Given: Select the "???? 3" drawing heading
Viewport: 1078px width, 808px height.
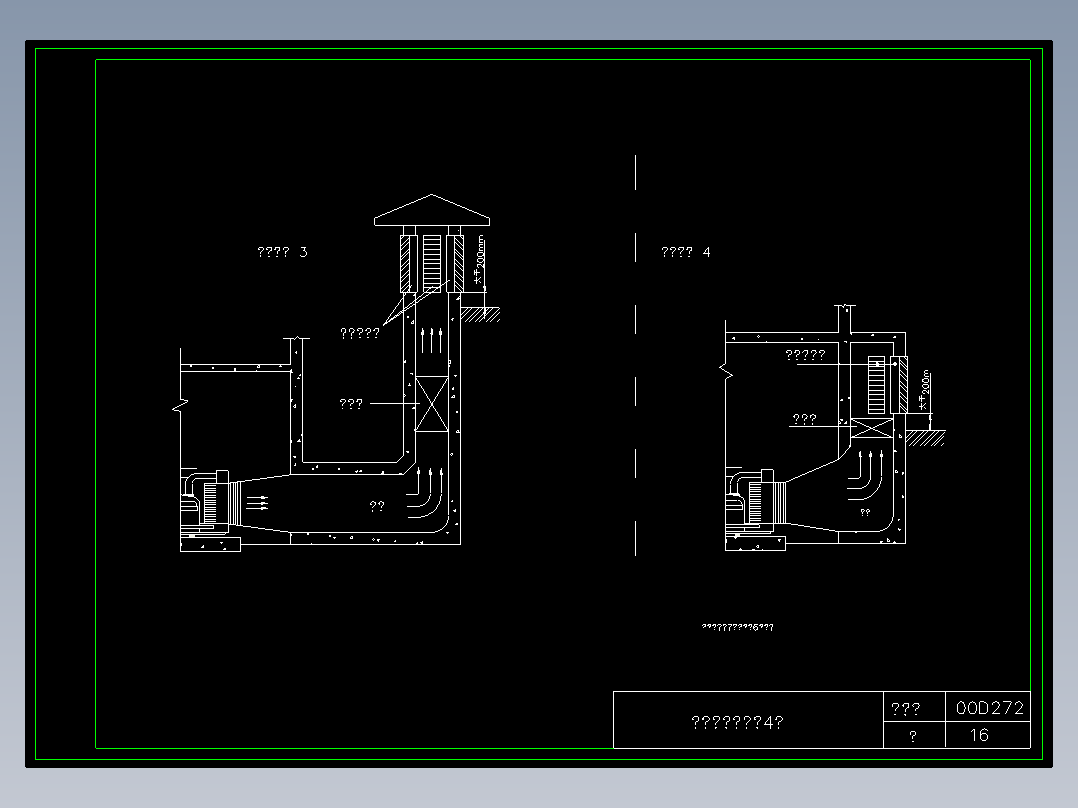Looking at the screenshot, I should [283, 252].
